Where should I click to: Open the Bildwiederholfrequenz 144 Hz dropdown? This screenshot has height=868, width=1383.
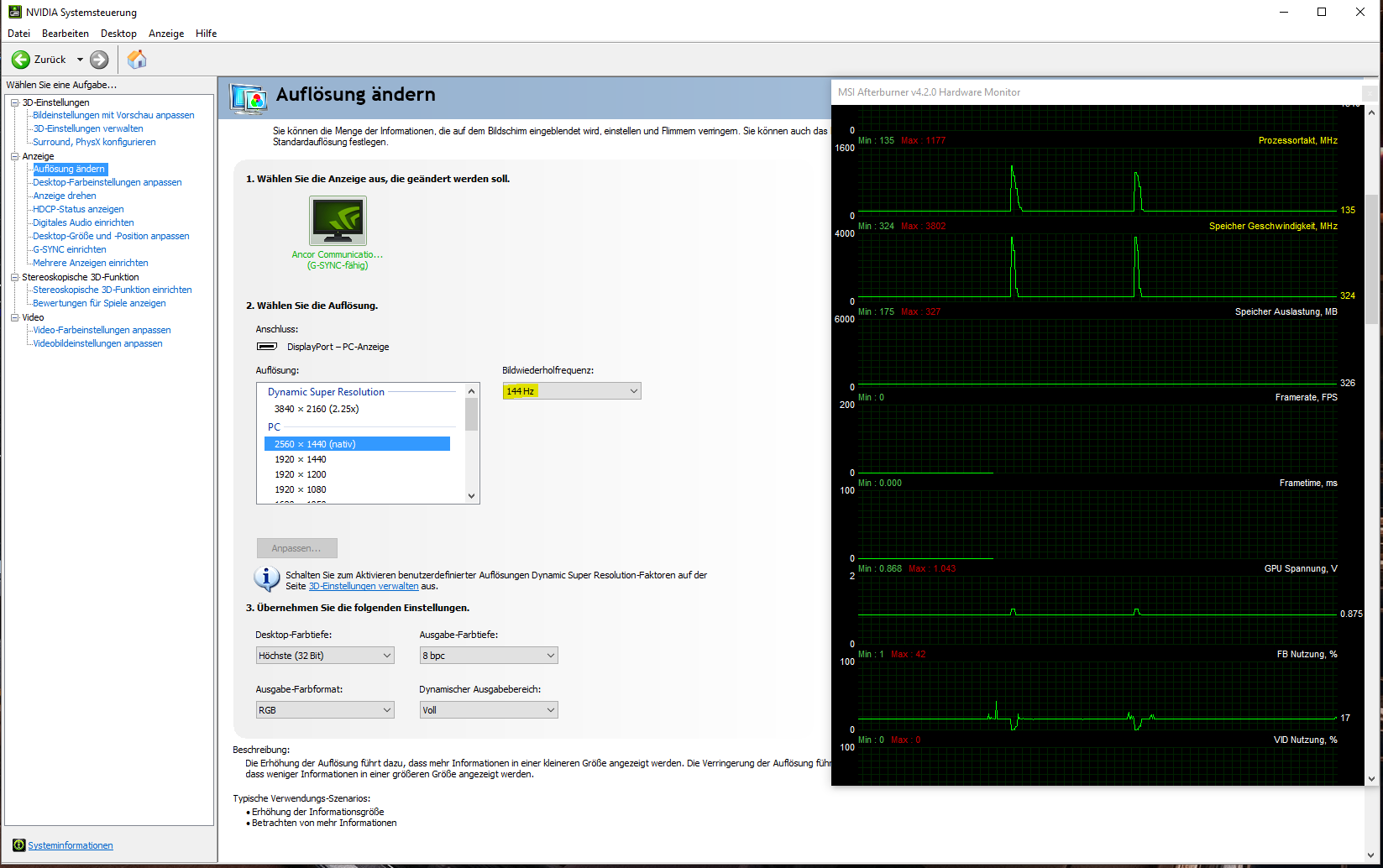[x=572, y=391]
